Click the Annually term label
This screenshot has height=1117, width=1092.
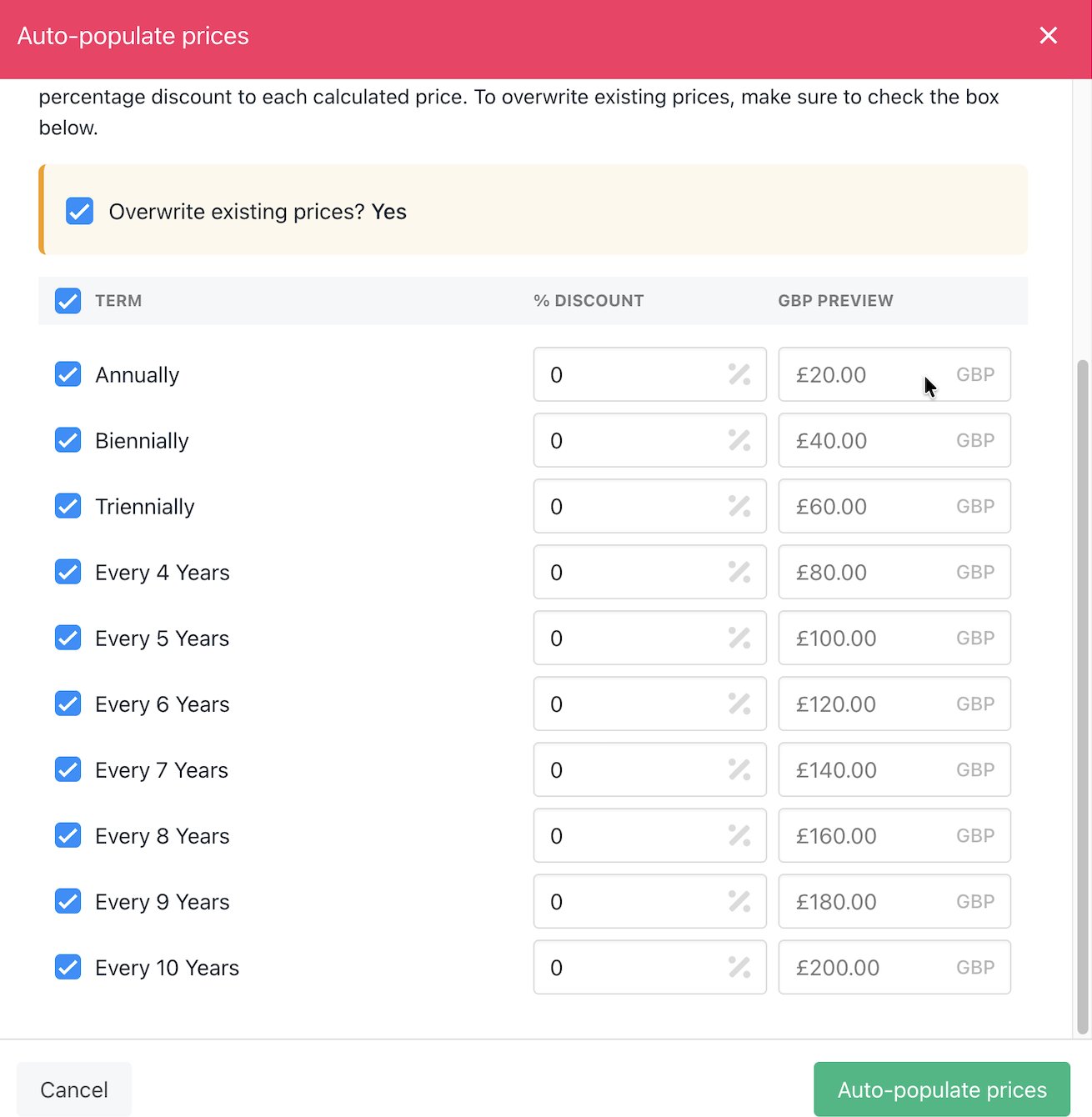click(137, 375)
